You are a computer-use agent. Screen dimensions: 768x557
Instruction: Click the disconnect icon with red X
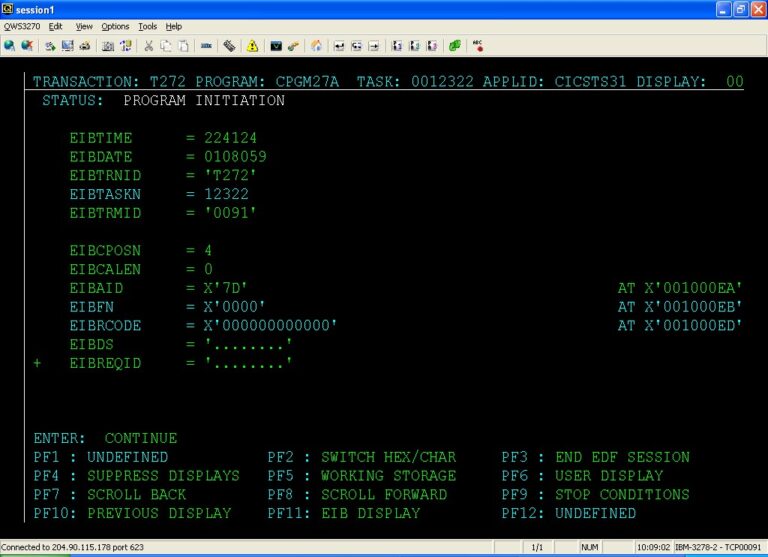pos(26,45)
